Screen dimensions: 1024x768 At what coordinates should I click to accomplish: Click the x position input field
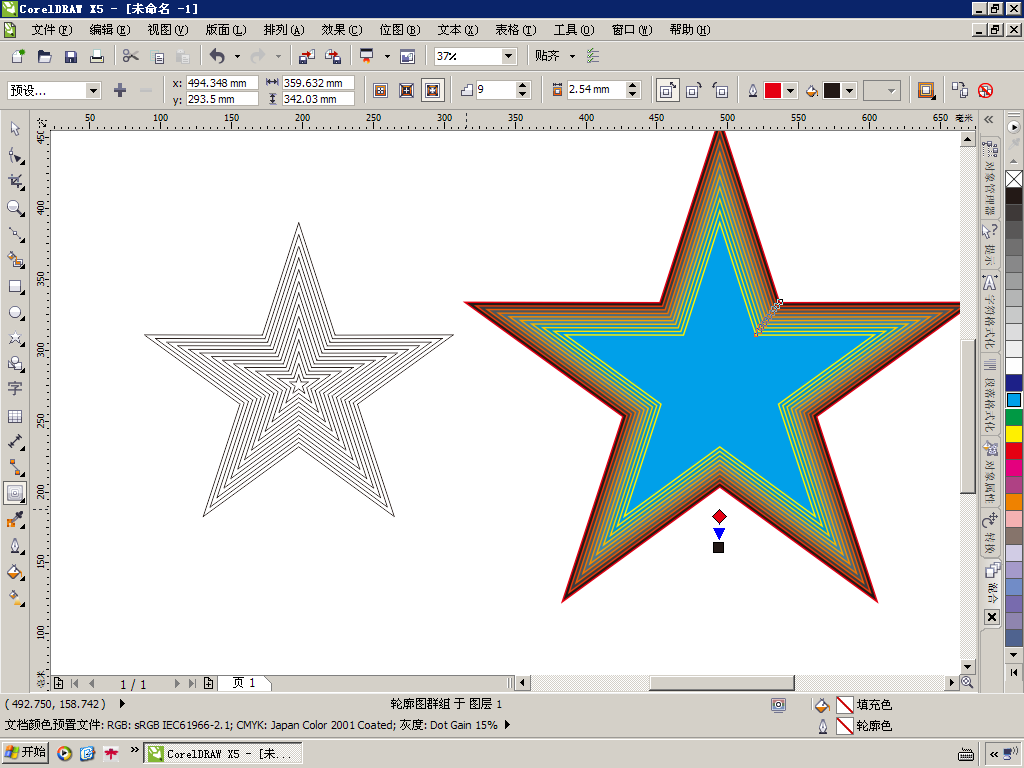coord(222,83)
